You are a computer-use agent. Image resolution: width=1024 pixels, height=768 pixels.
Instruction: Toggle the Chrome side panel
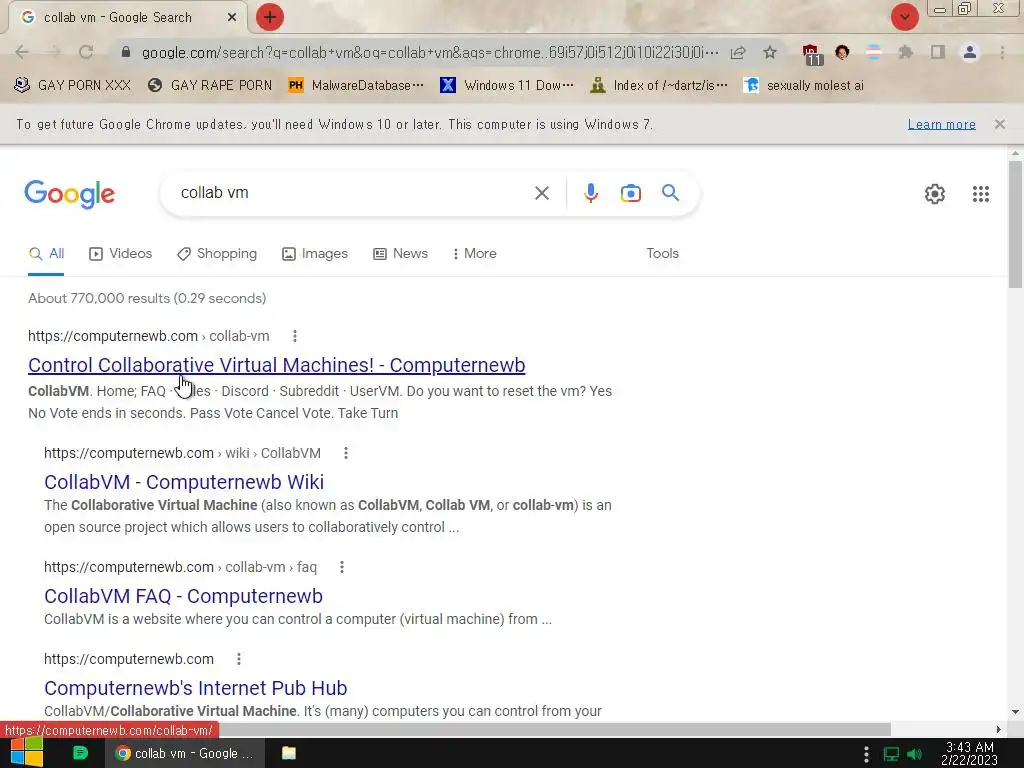938,52
